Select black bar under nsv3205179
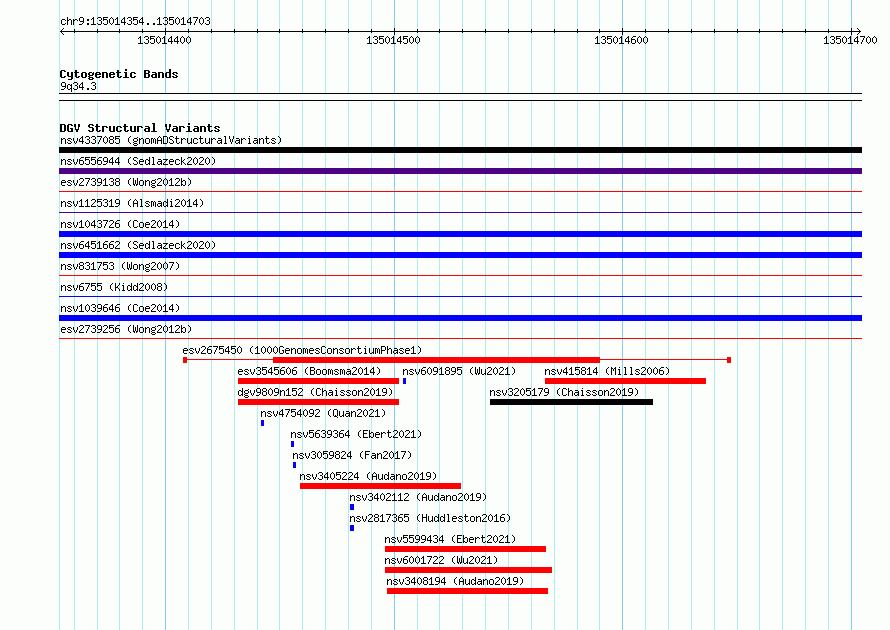Image resolution: width=890 pixels, height=630 pixels. (x=572, y=402)
